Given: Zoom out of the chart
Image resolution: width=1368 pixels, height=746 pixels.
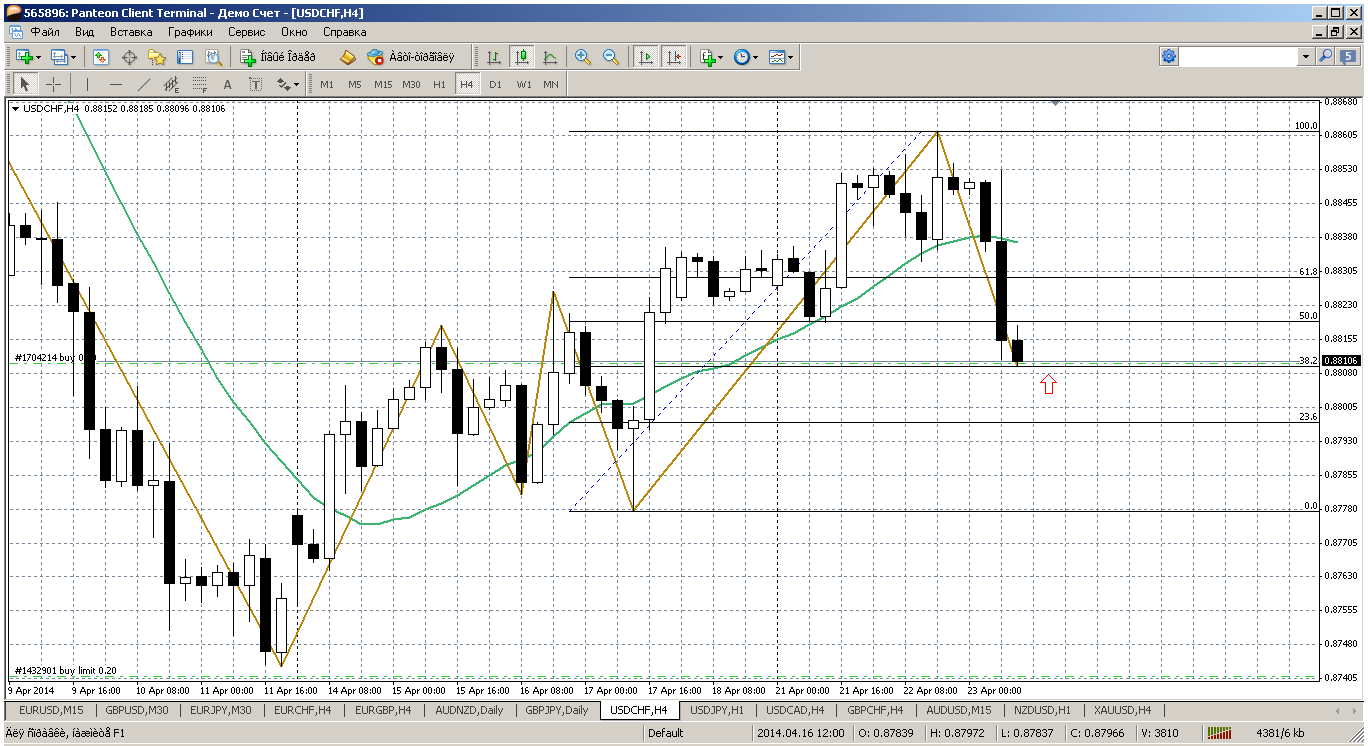Looking at the screenshot, I should [611, 57].
